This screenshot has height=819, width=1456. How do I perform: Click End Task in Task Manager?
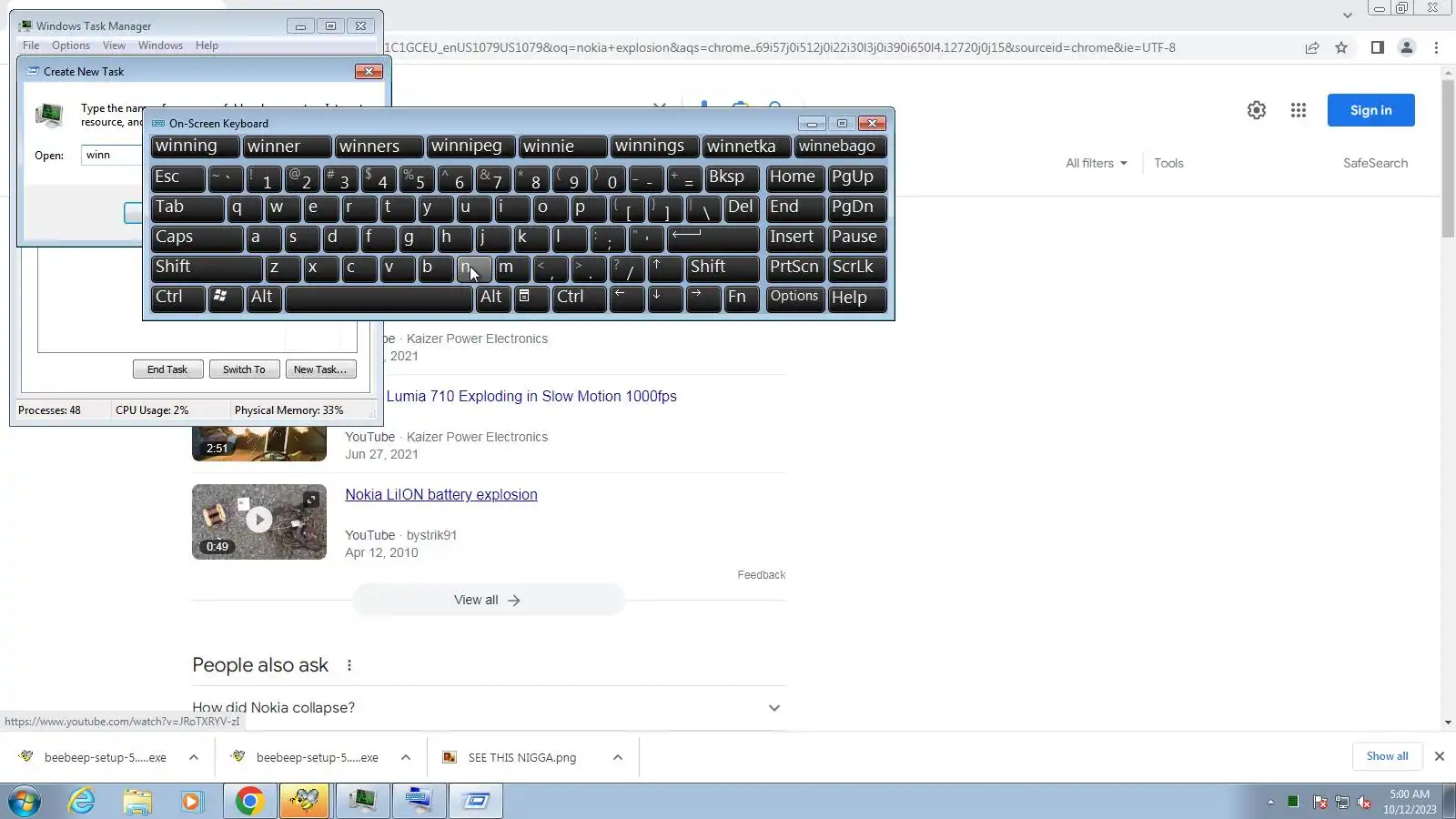167,369
